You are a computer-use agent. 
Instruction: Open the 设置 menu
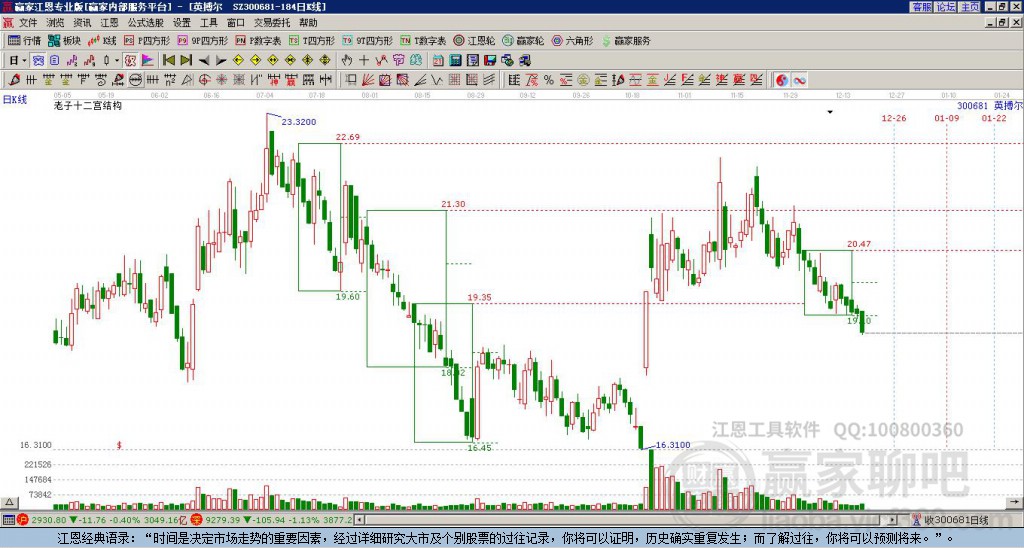coord(182,23)
